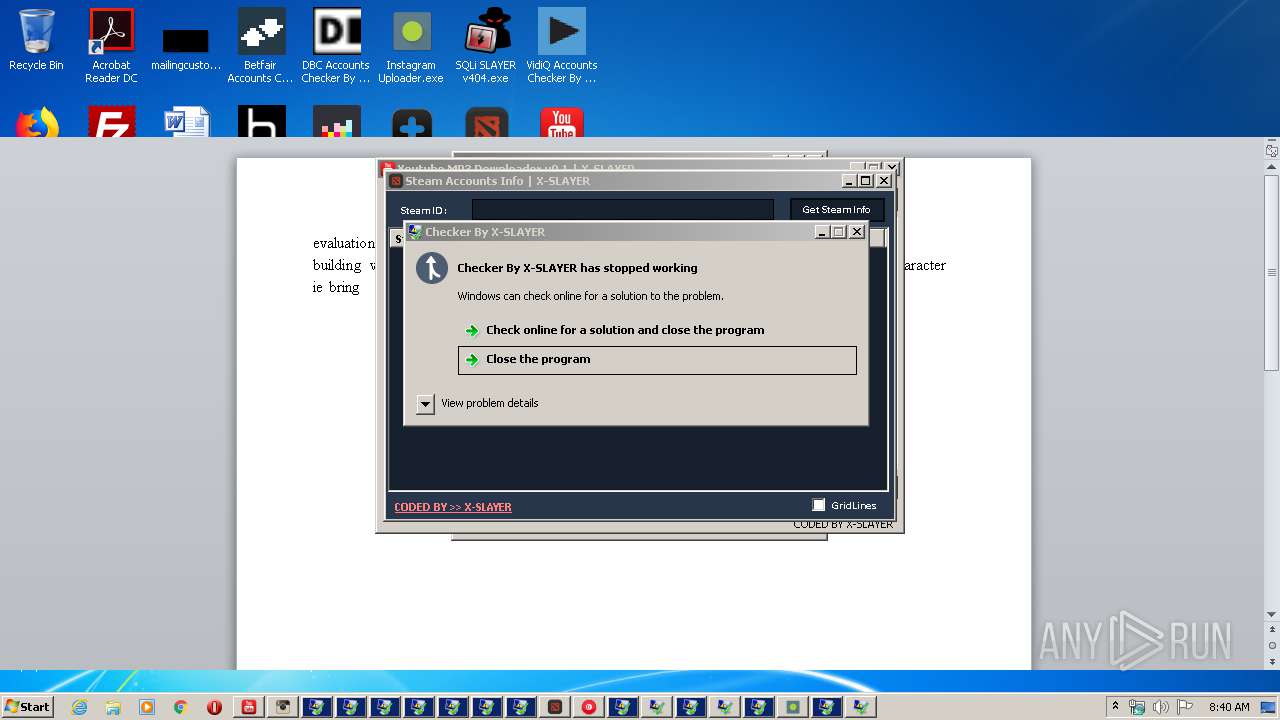Open the mailingcusto… desktop file
This screenshot has height=720, width=1280.
click(186, 47)
